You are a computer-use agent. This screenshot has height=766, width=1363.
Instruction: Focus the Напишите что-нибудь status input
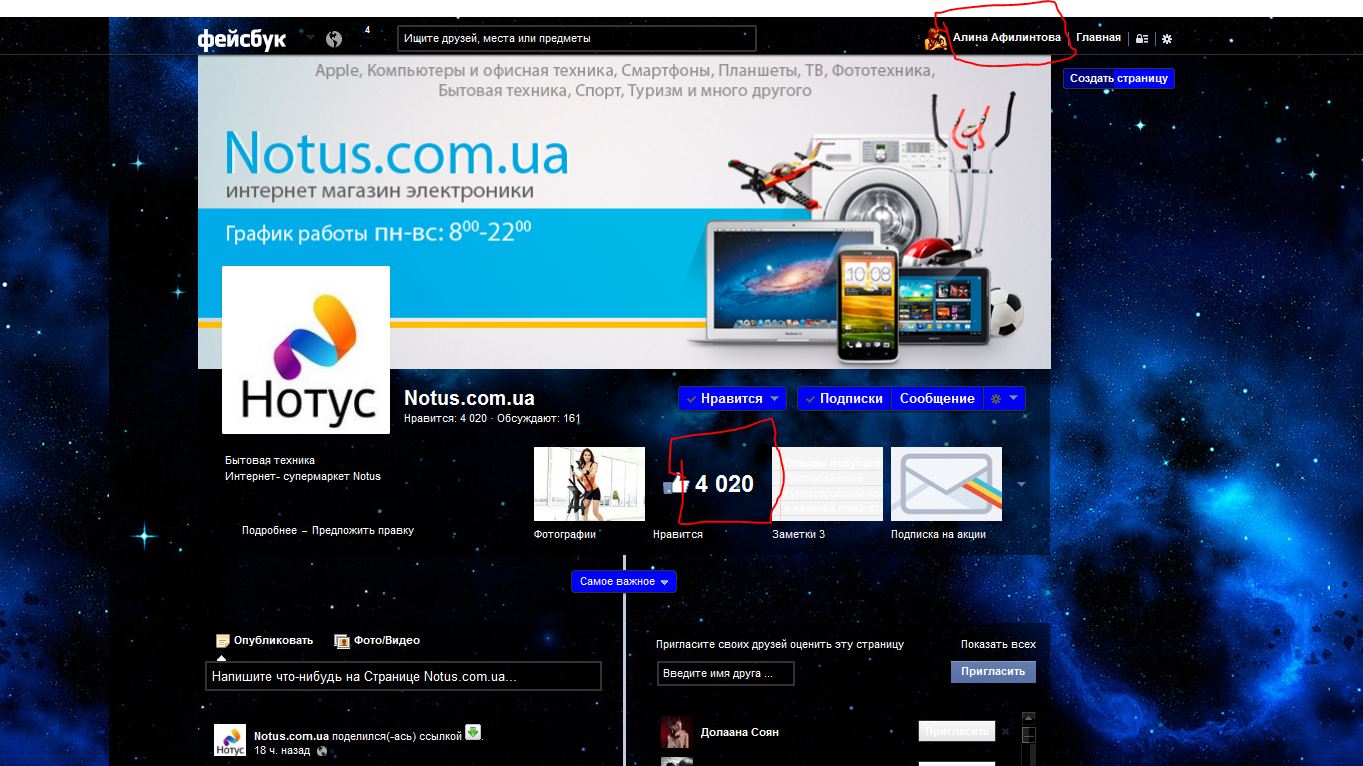(403, 676)
